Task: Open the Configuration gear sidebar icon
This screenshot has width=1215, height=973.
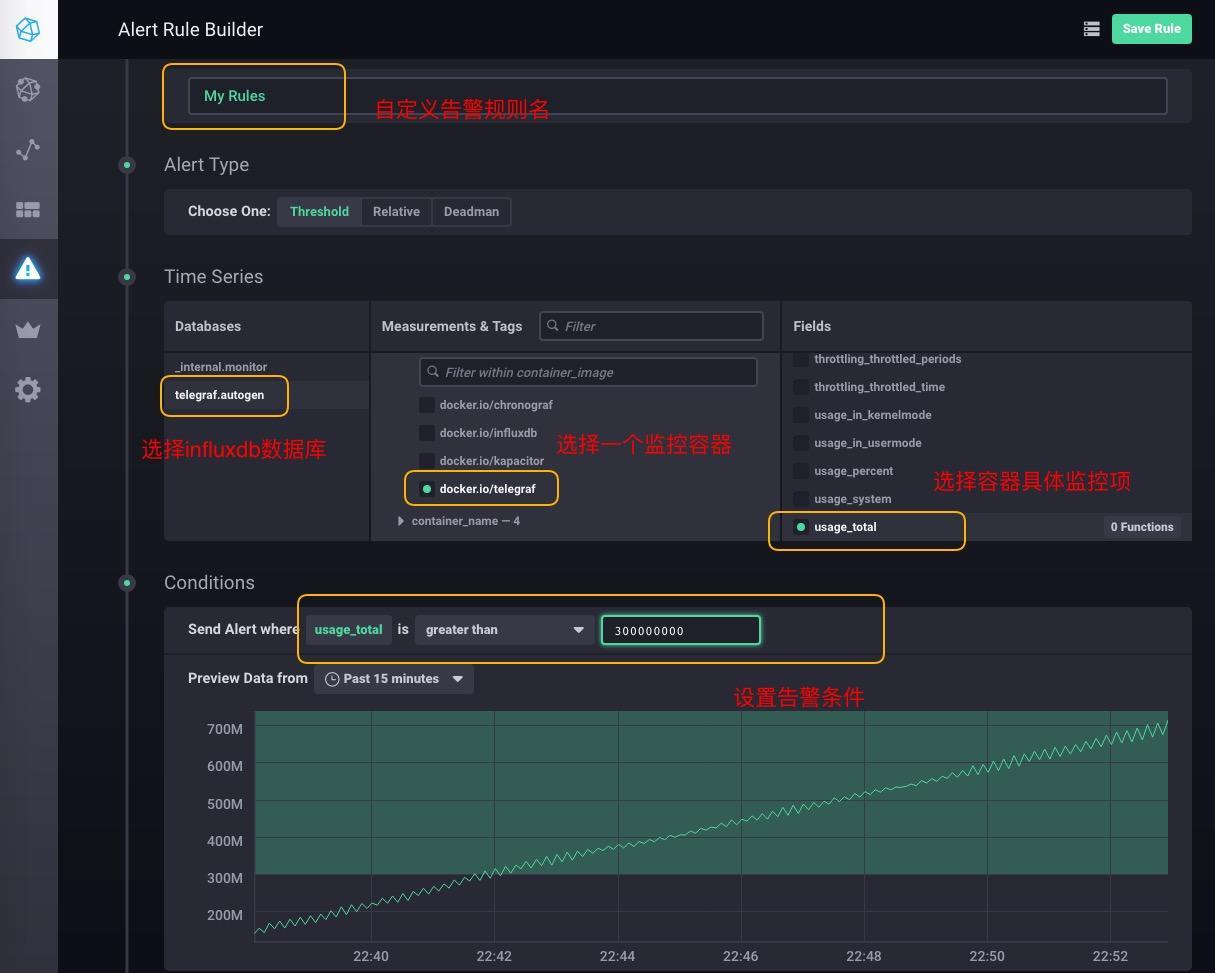Action: [x=28, y=389]
